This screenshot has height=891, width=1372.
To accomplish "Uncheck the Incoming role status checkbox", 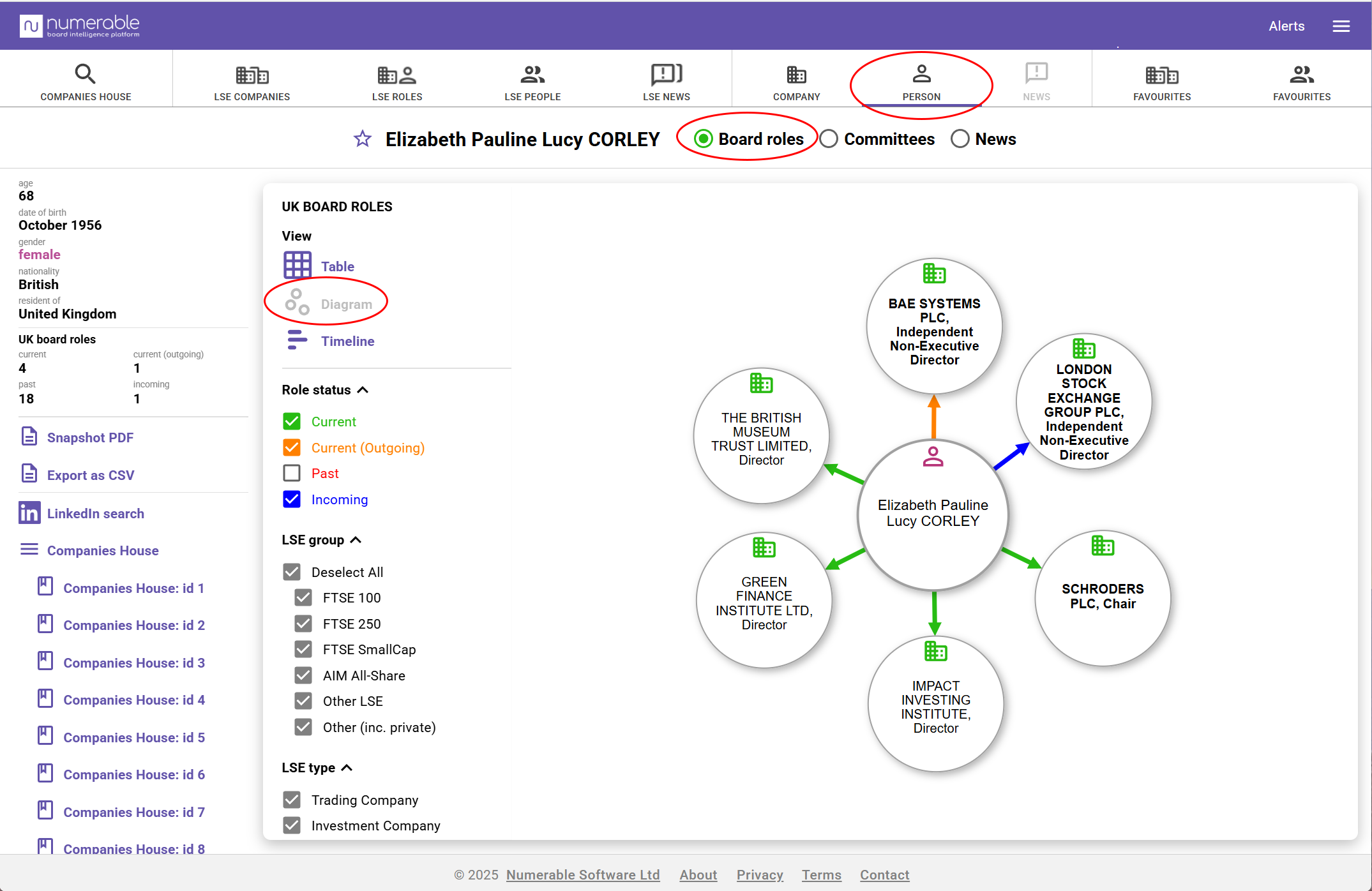I will [x=292, y=499].
